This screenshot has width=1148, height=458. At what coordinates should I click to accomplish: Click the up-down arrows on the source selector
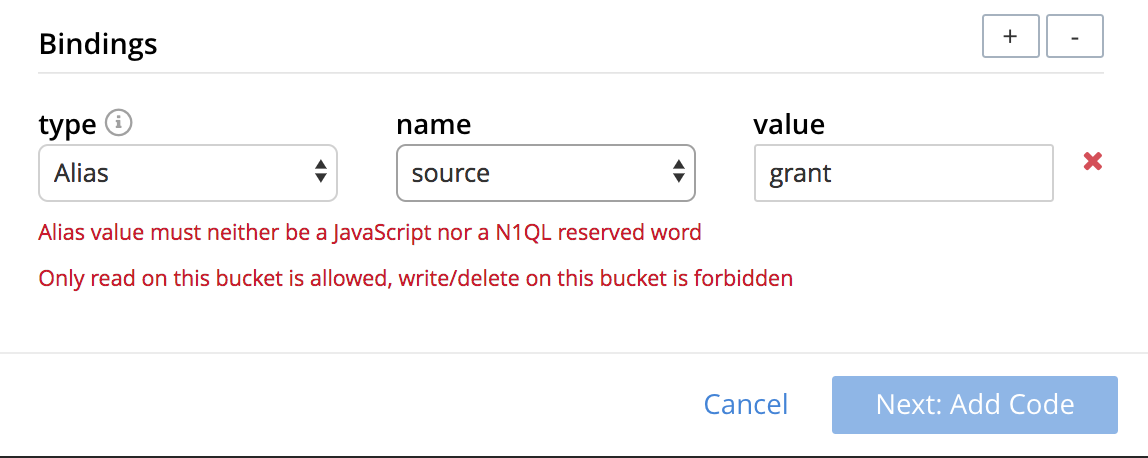(678, 172)
